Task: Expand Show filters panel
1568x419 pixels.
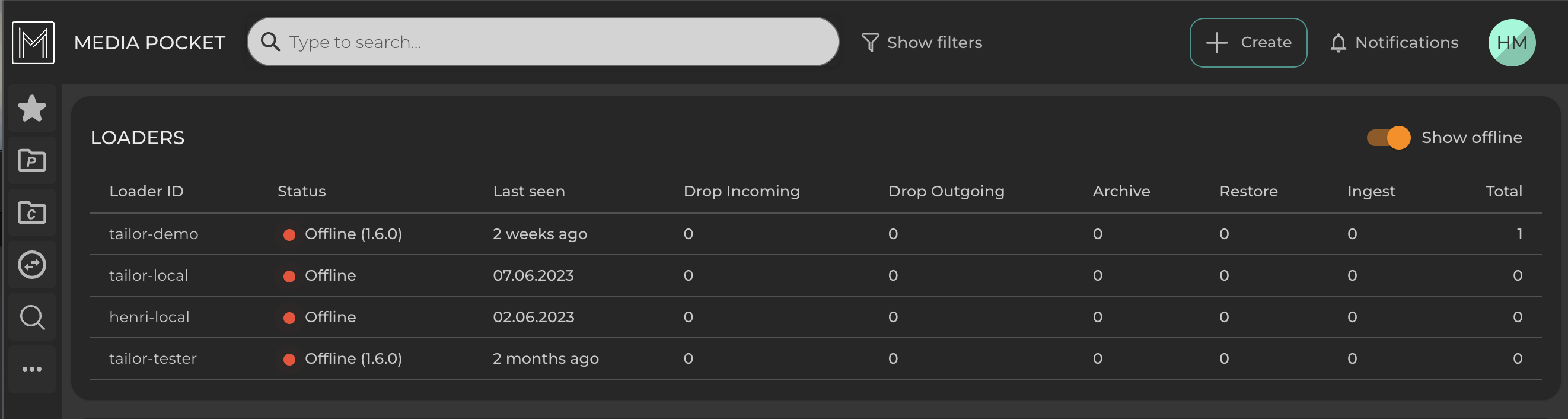Action: coord(922,43)
